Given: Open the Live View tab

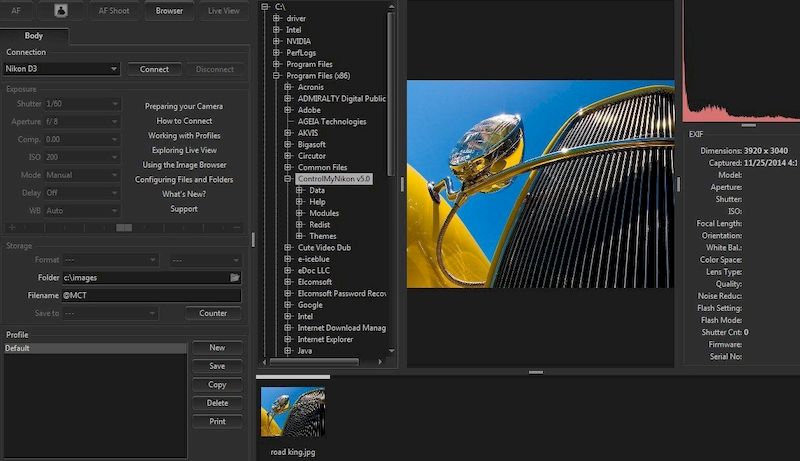Looking at the screenshot, I should click(223, 11).
